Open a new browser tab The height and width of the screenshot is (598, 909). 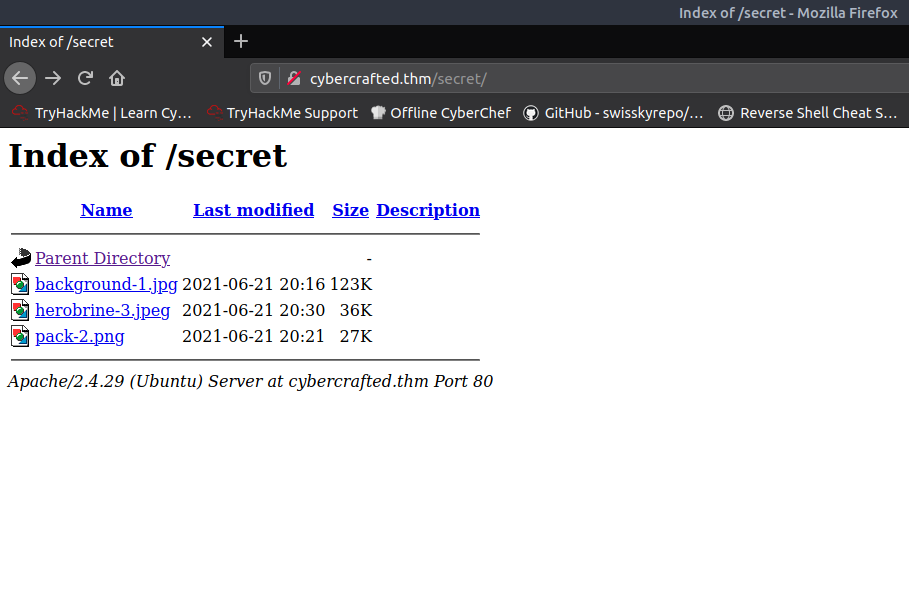240,41
